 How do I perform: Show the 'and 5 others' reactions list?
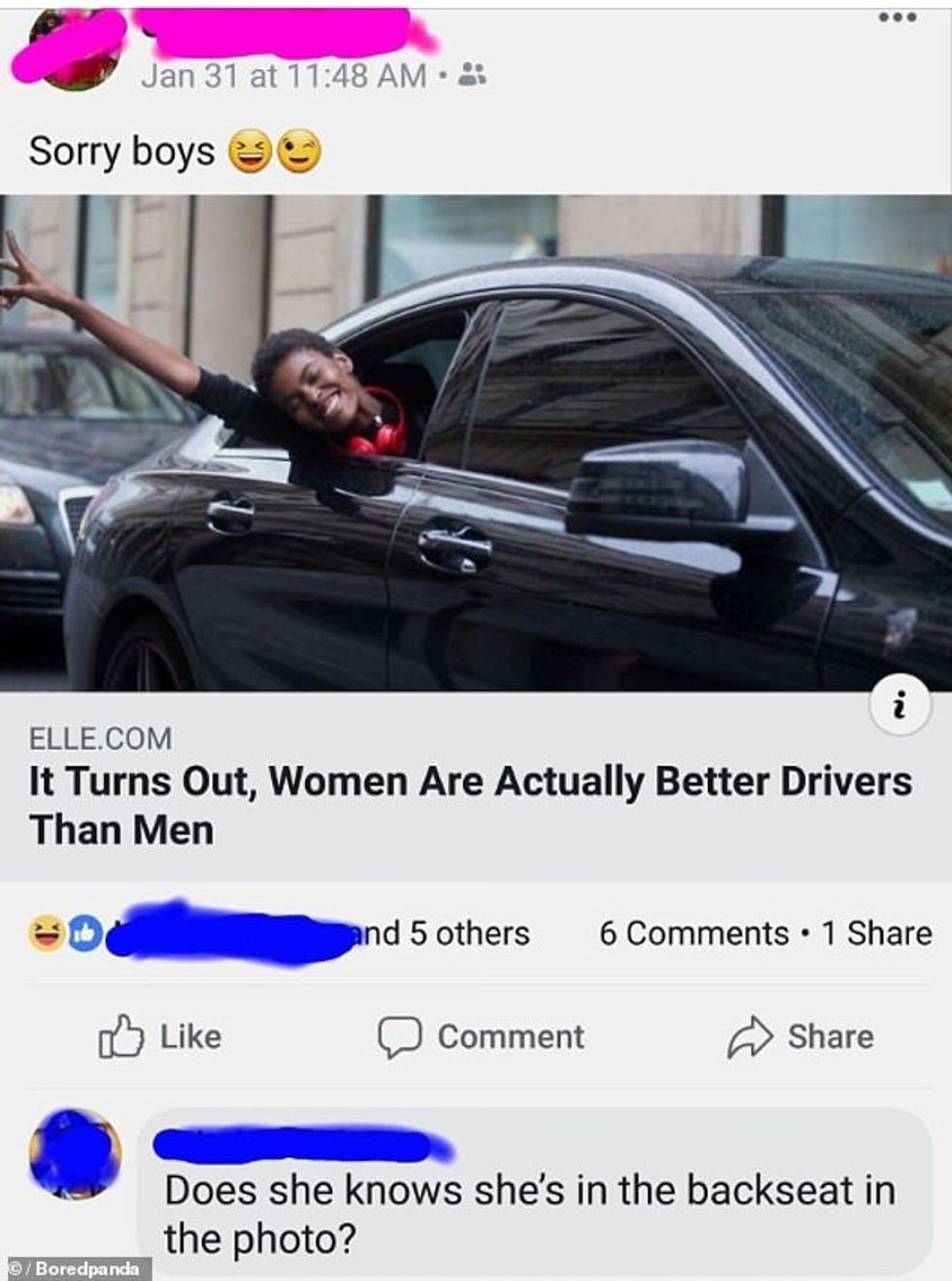tap(440, 933)
